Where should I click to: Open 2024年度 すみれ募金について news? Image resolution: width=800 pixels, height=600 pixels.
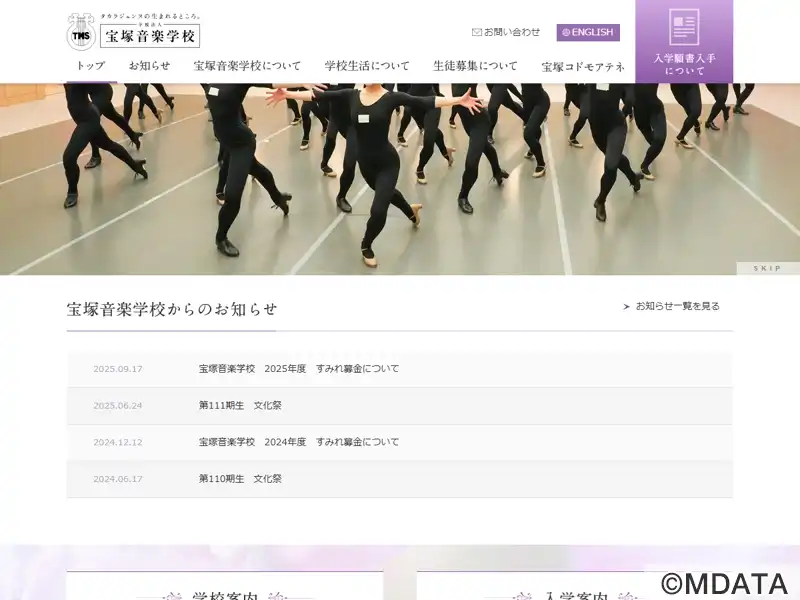click(x=299, y=442)
